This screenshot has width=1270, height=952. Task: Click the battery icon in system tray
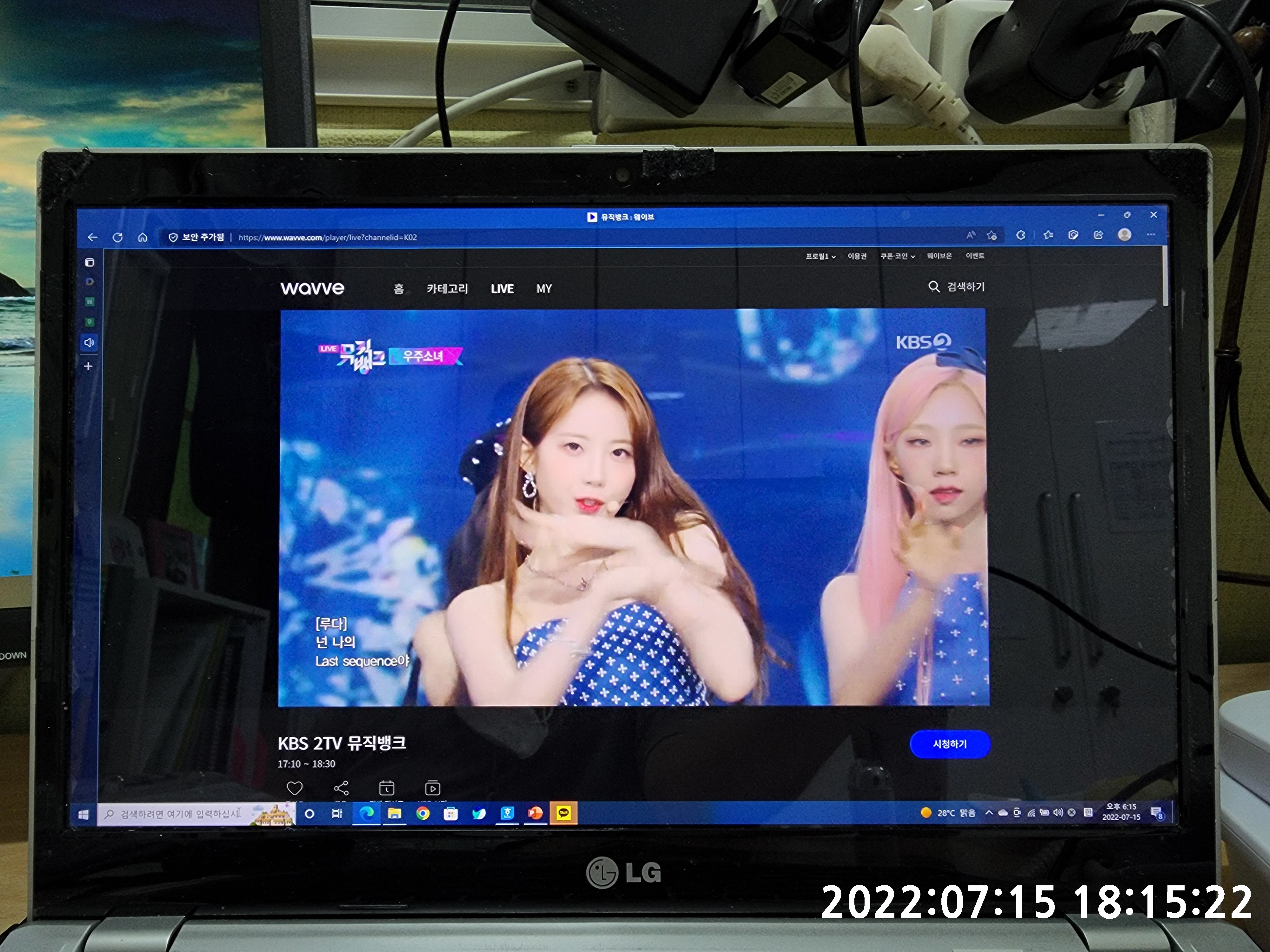pos(1045,813)
